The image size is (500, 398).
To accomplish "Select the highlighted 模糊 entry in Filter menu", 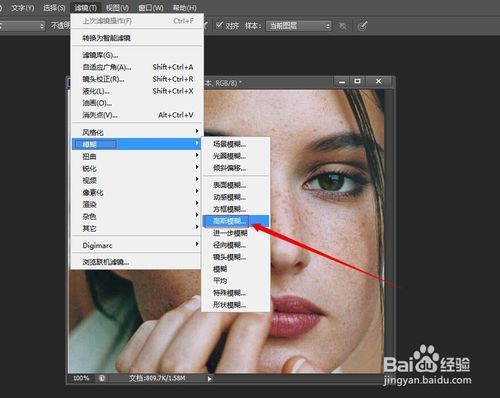I will 136,144.
